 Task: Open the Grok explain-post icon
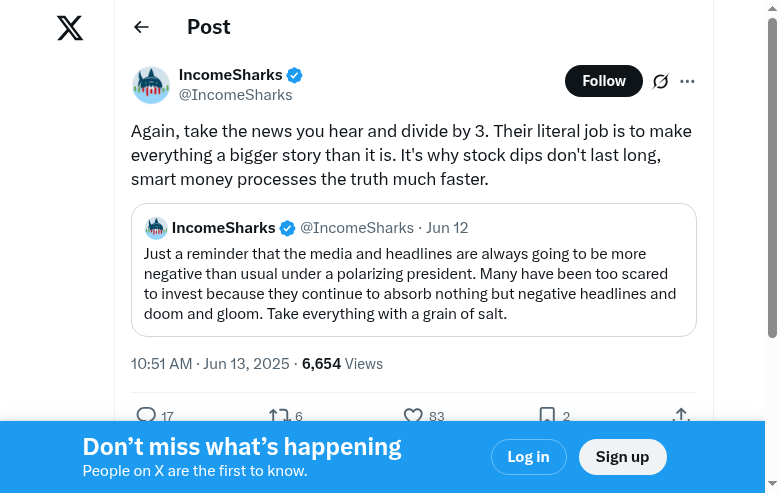pos(660,82)
